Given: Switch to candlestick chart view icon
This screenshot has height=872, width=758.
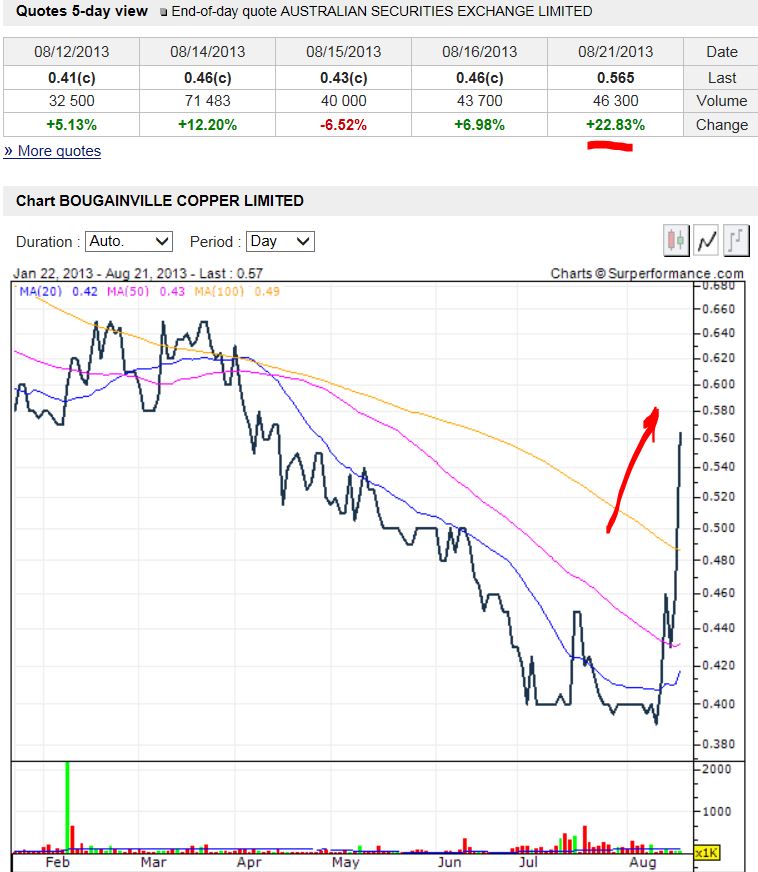Looking at the screenshot, I should (x=676, y=241).
